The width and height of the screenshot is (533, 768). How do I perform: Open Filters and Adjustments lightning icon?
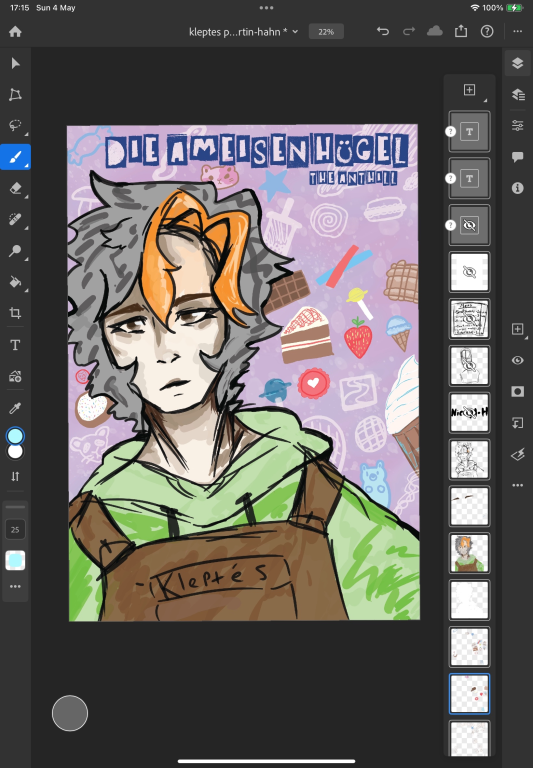(517, 455)
